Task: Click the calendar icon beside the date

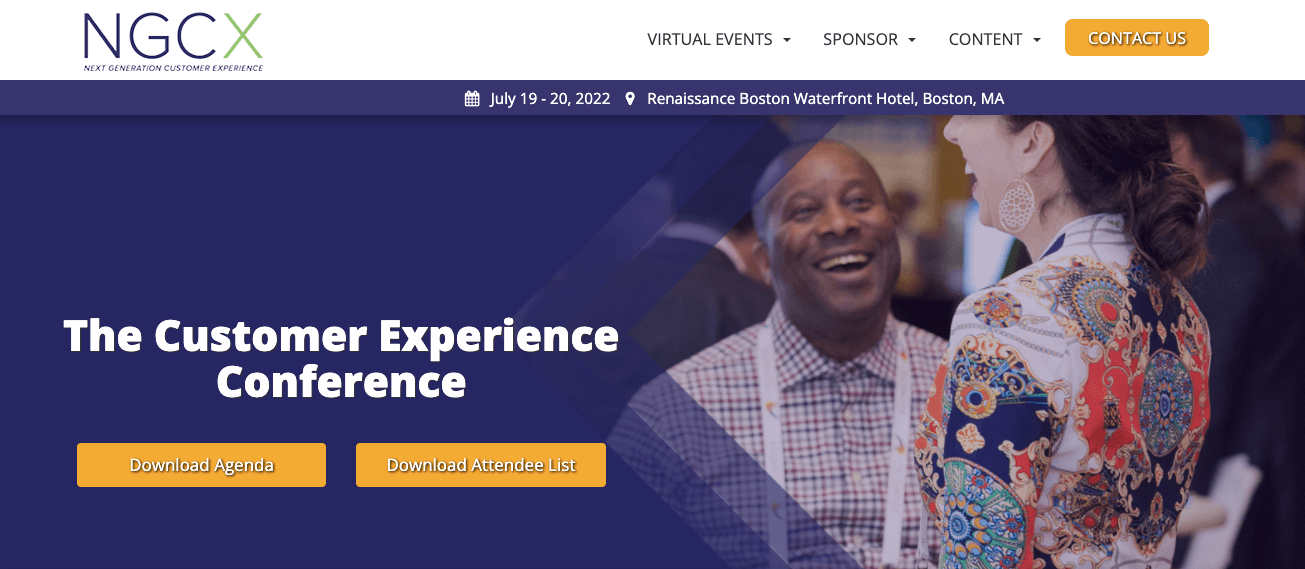Action: coord(472,99)
